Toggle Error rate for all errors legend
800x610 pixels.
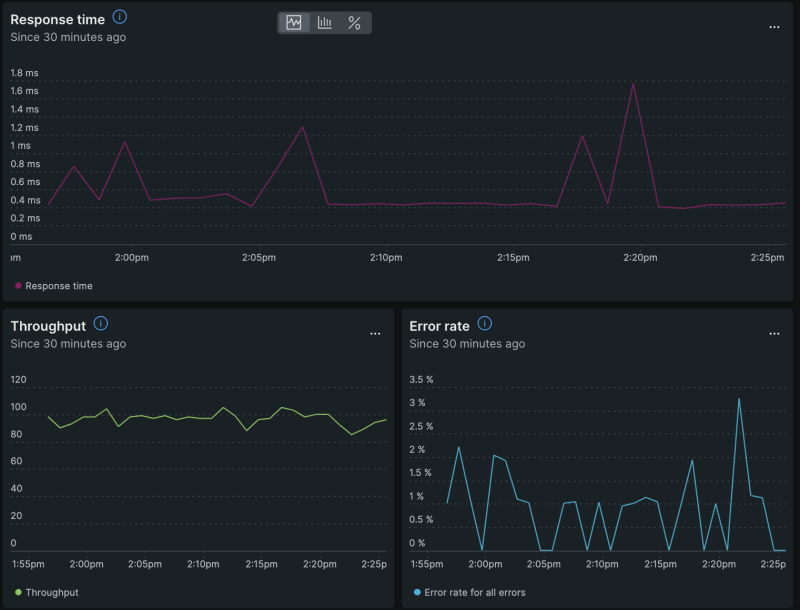click(x=475, y=593)
